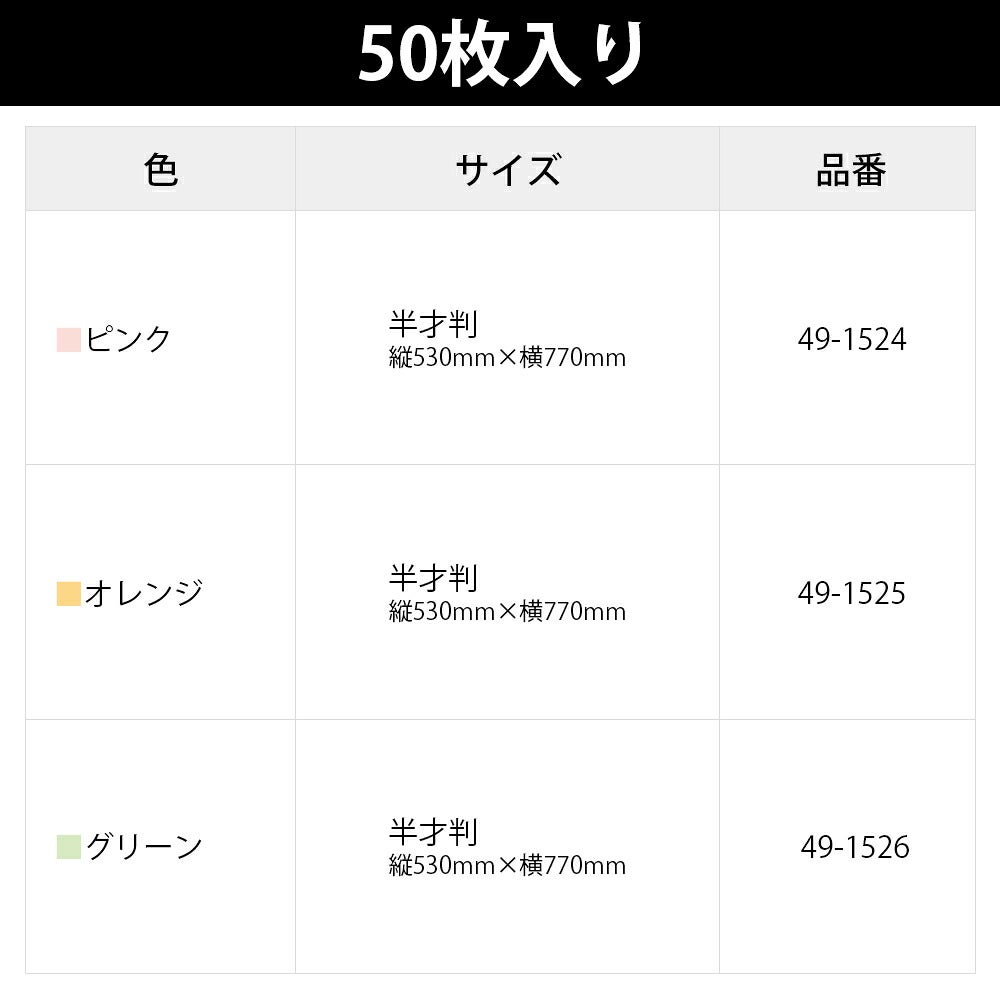Click the 色 column header
The height and width of the screenshot is (1000, 1000).
161,170
